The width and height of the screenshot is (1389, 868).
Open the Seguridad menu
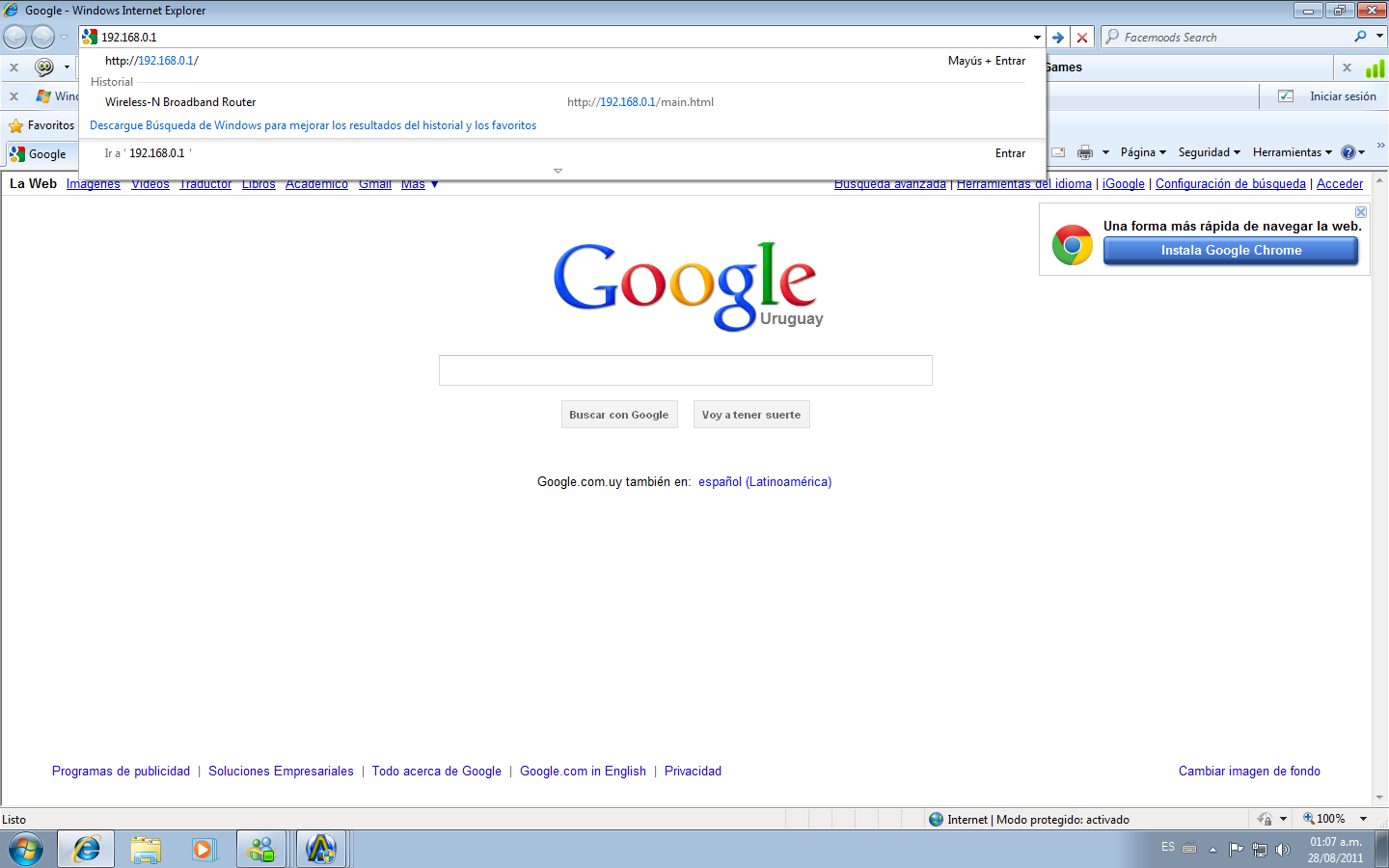(x=1209, y=152)
